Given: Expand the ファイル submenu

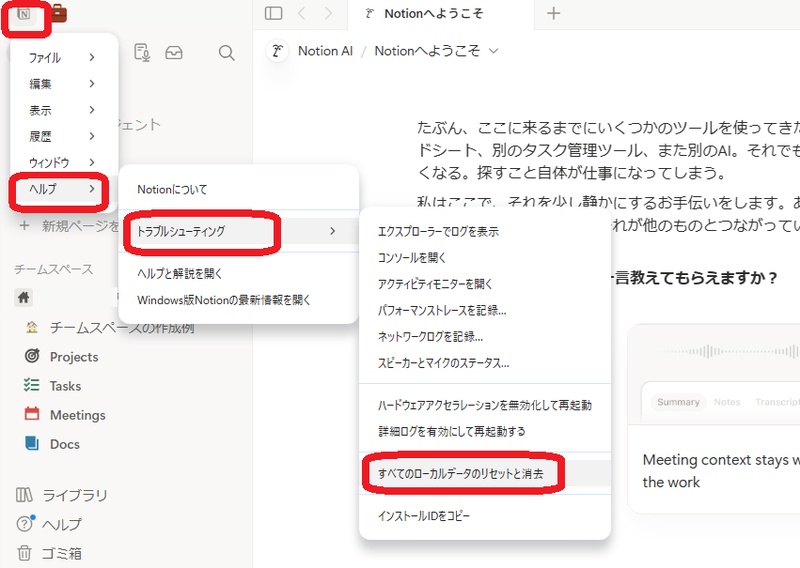Looking at the screenshot, I should point(64,58).
